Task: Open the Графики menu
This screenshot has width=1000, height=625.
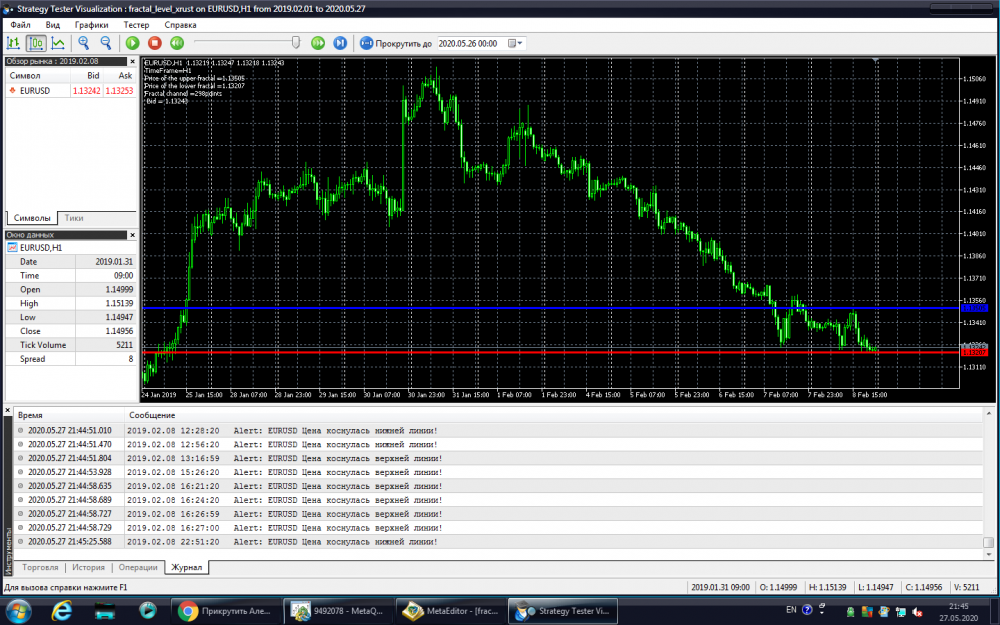Action: click(92, 23)
